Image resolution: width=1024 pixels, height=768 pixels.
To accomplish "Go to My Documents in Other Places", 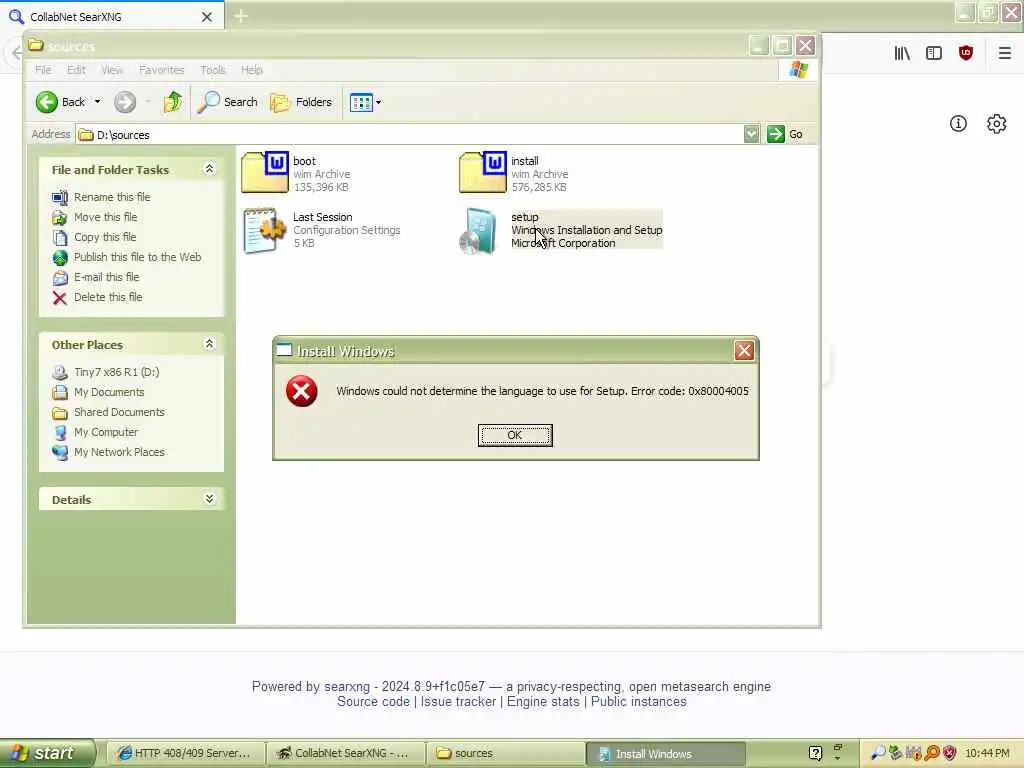I will (109, 392).
